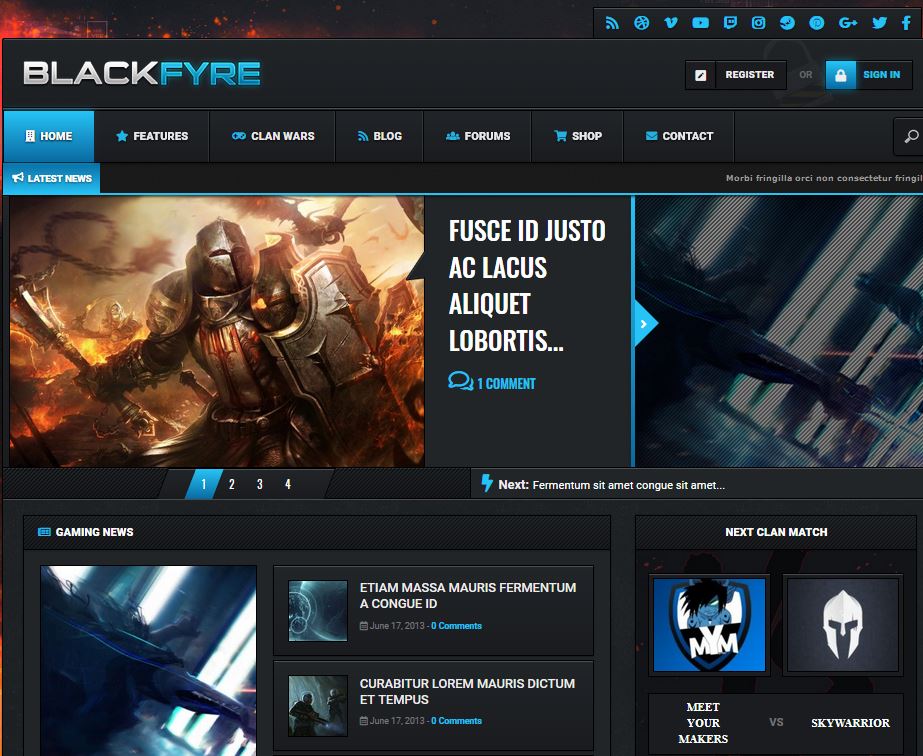Go to the Home menu item

click(49, 136)
